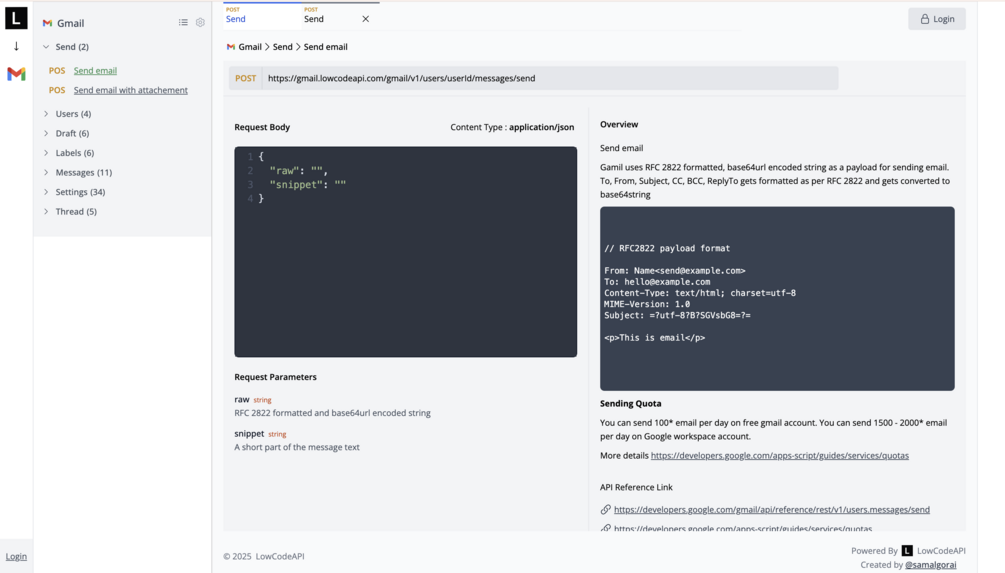Open the gear settings icon in sidebar header
The image size is (1005, 573).
point(200,22)
